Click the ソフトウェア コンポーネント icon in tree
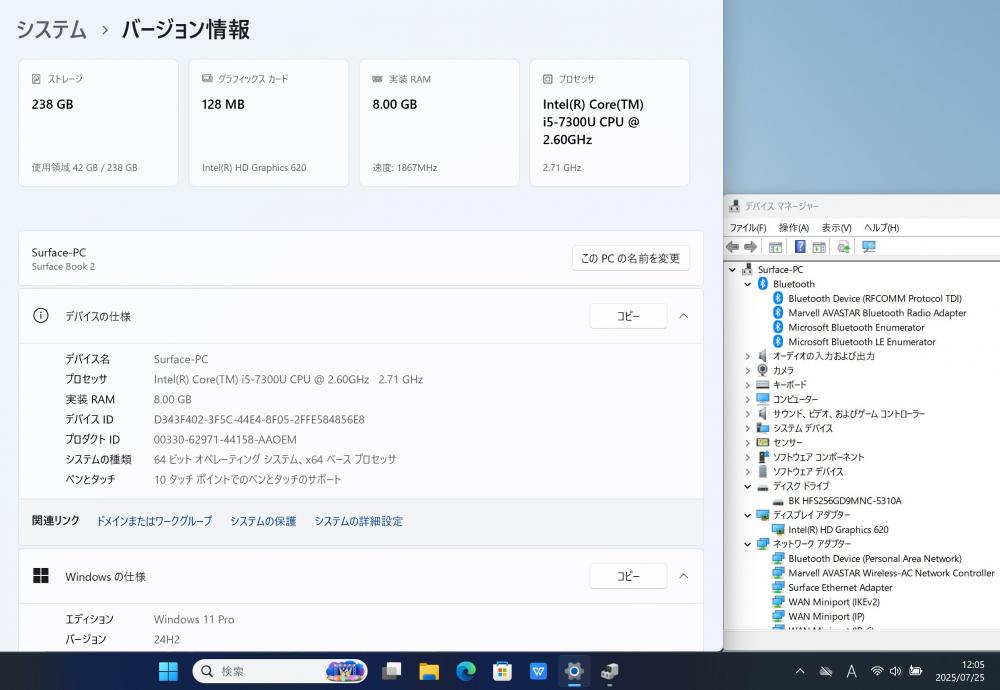The image size is (1000, 690). pos(763,457)
